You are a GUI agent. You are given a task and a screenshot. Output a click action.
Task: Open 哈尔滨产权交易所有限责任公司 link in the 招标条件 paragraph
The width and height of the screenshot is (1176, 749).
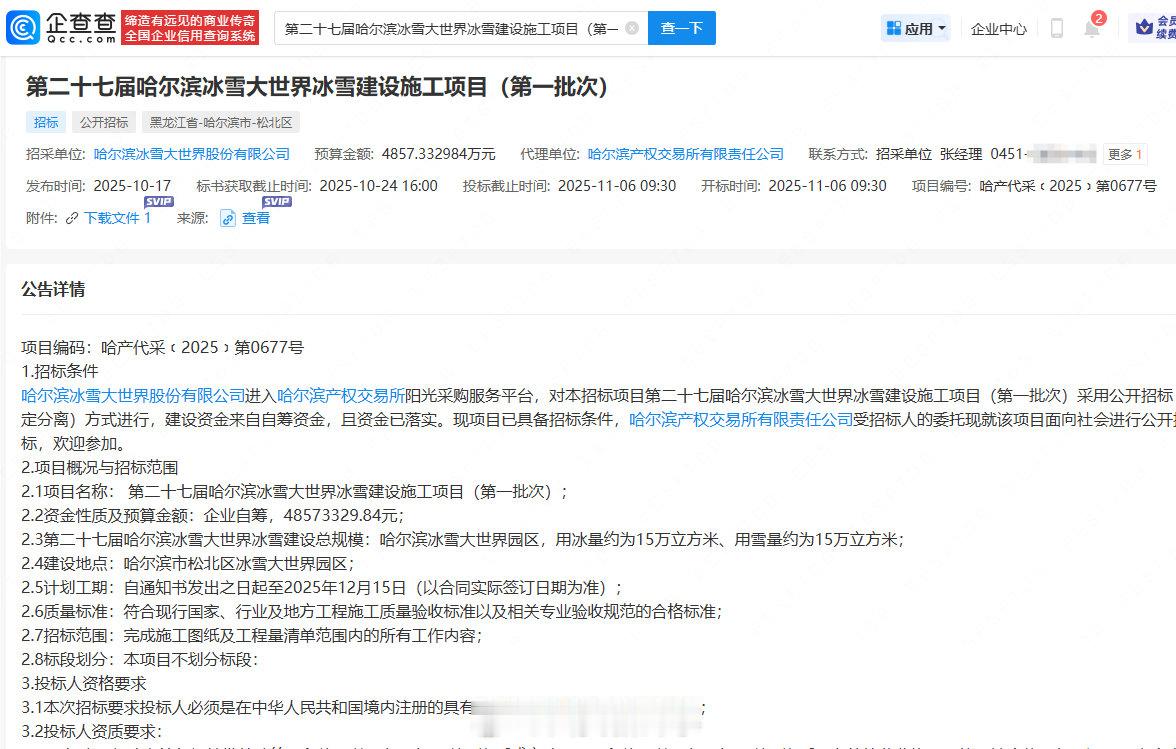[x=741, y=419]
